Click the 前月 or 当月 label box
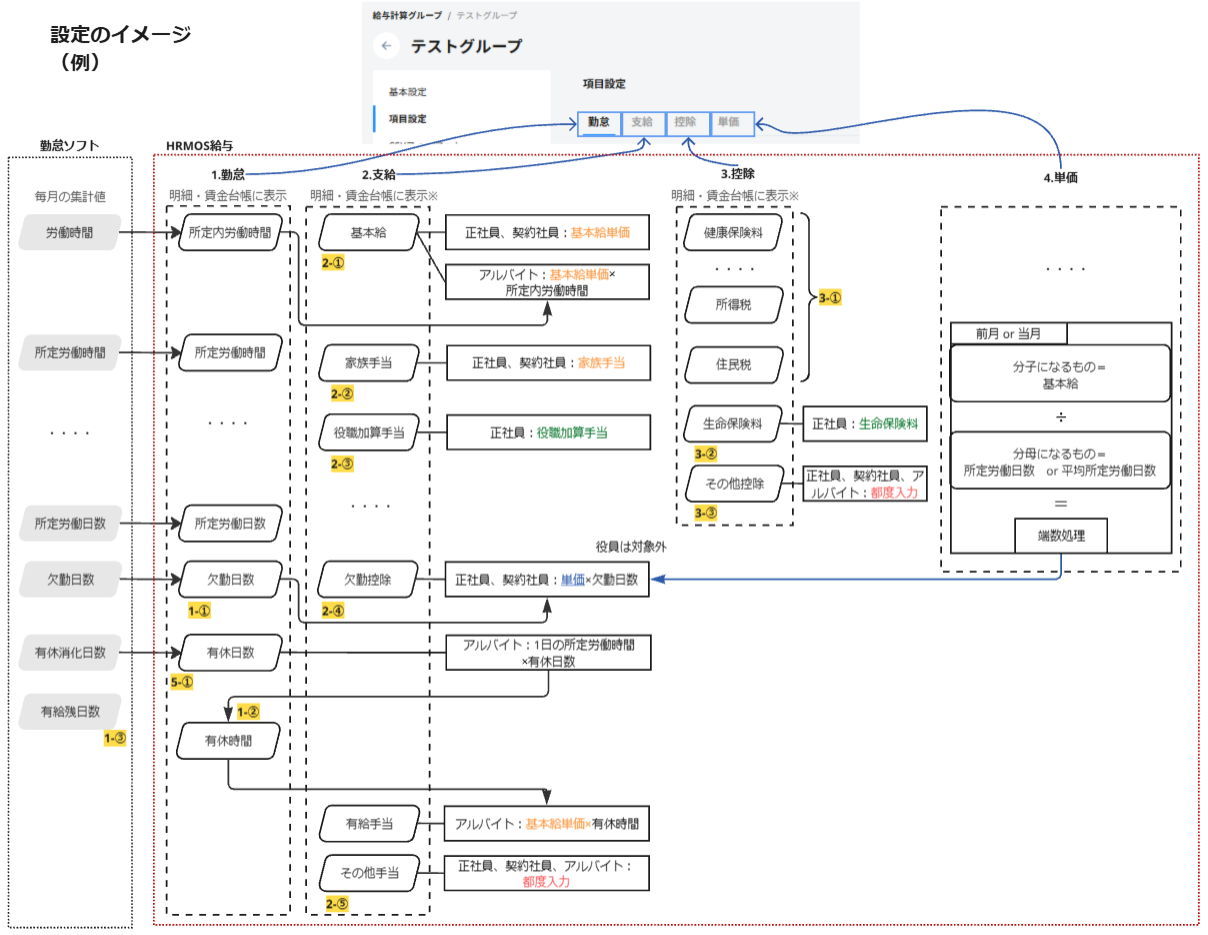The width and height of the screenshot is (1208, 935). 1008,334
